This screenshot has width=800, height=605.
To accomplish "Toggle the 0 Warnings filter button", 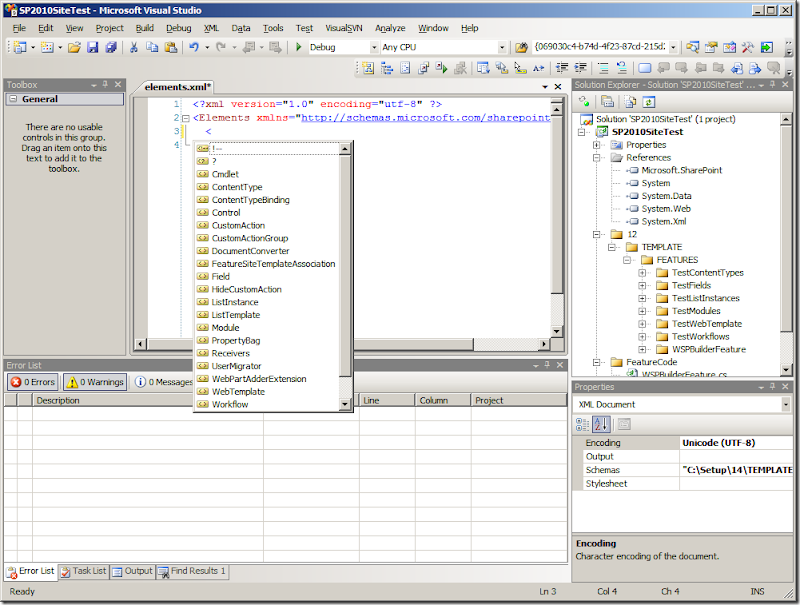I will coord(95,382).
